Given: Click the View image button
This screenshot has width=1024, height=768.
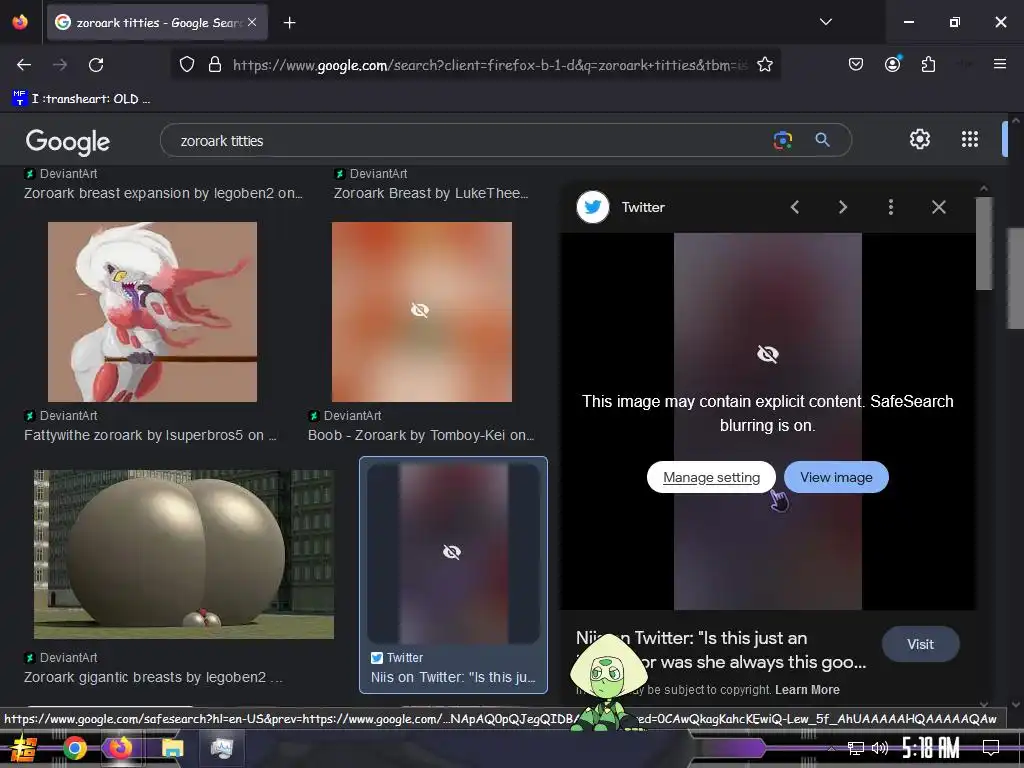Looking at the screenshot, I should click(836, 477).
